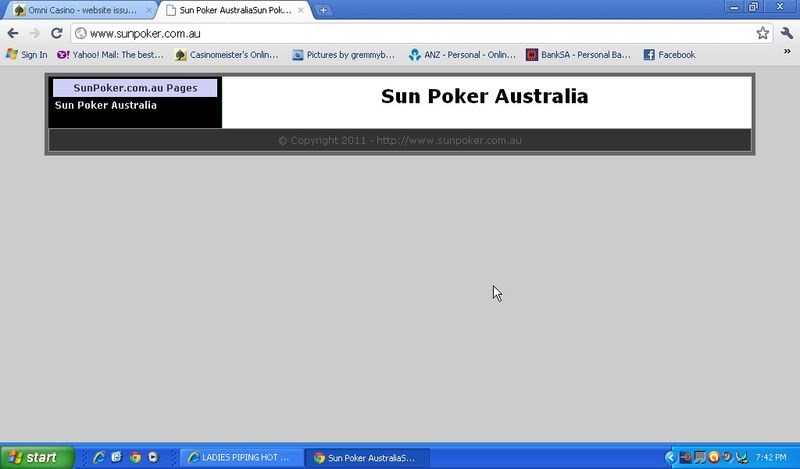Open the BankSA Personal Banking bookmark
This screenshot has height=469, width=800.
(579, 55)
